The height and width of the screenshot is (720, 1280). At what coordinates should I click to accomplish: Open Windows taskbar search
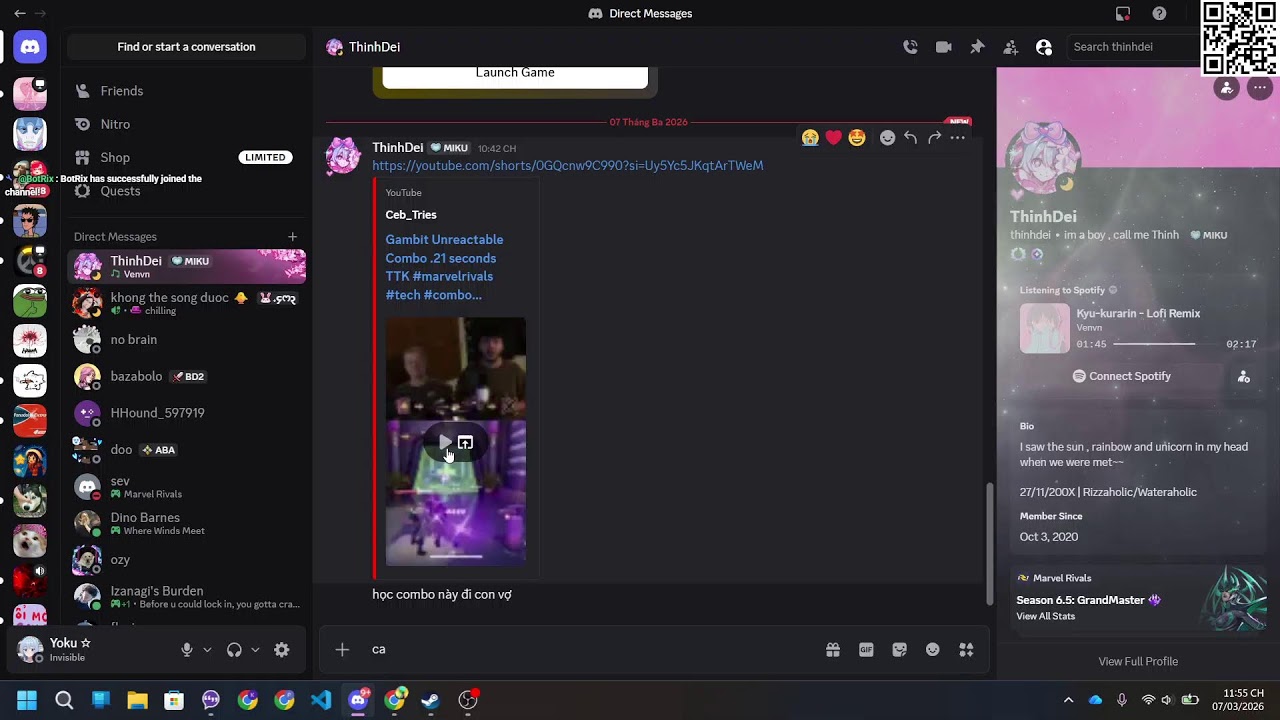[x=64, y=700]
